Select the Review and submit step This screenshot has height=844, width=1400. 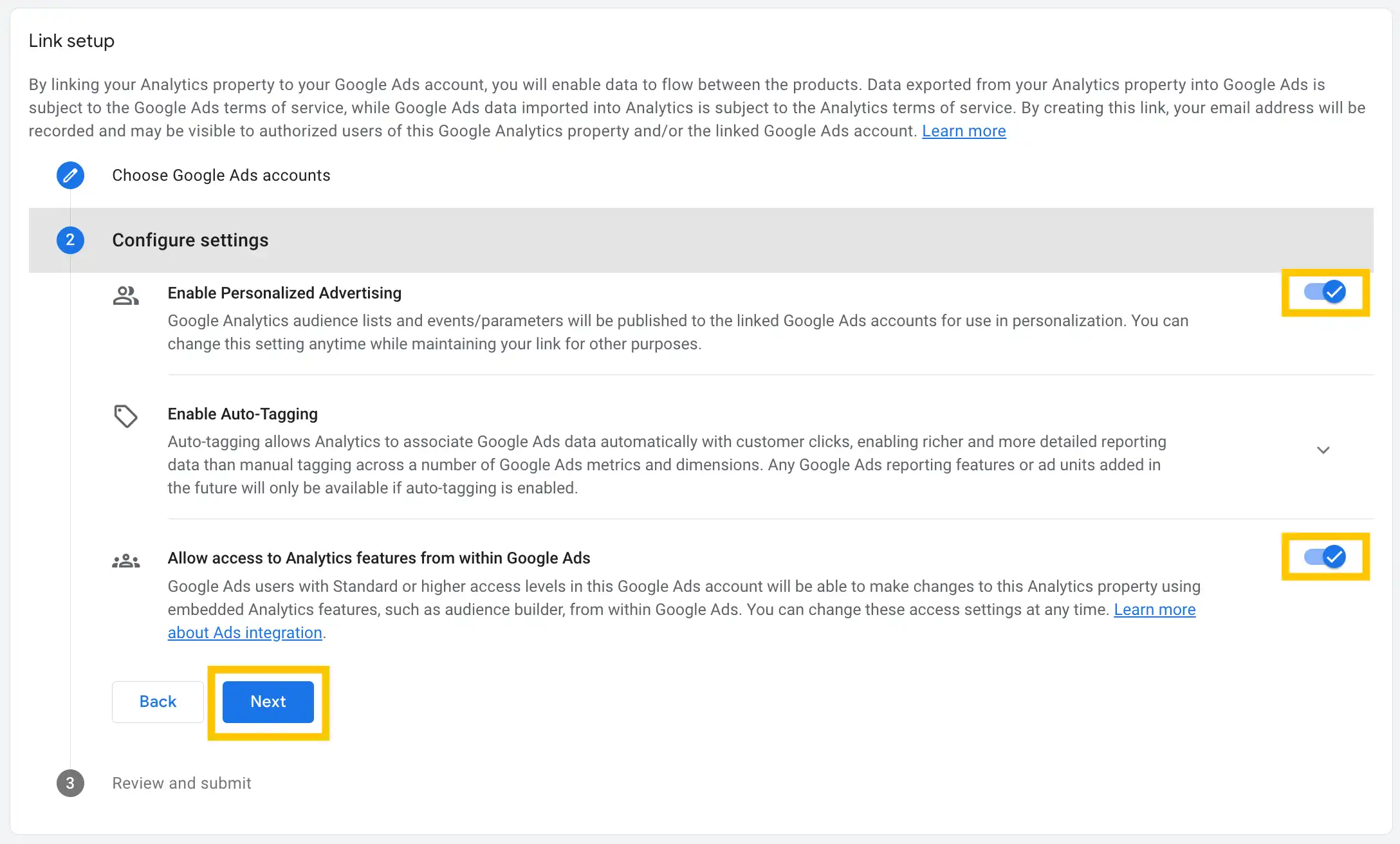tap(181, 784)
